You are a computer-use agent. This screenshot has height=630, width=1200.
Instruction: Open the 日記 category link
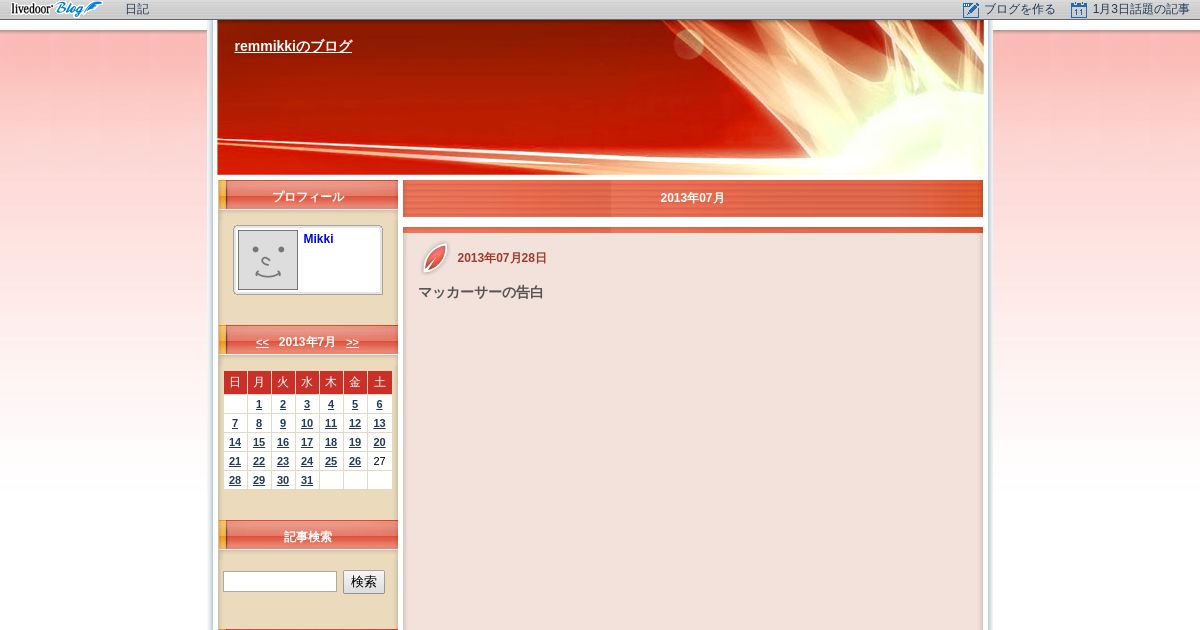click(x=137, y=9)
